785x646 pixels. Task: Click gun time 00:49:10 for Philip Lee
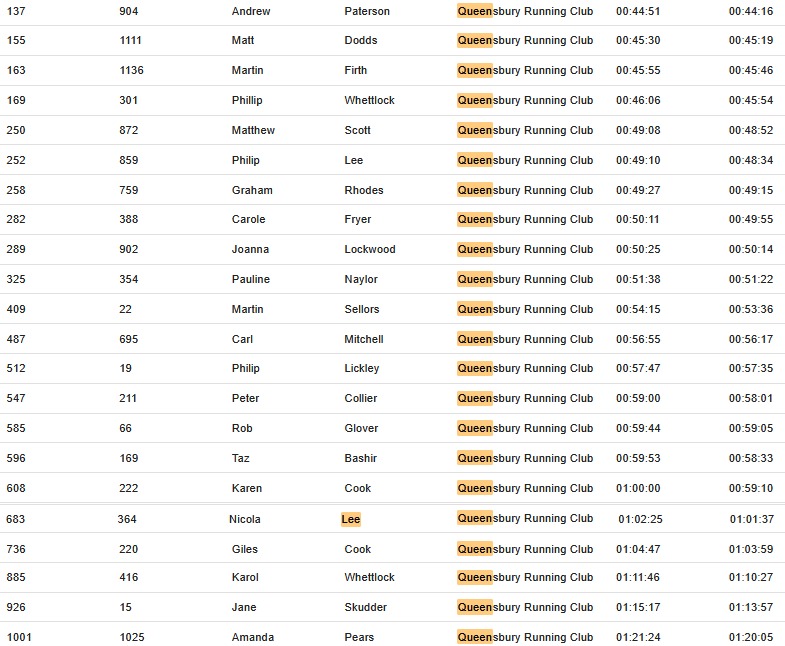[x=638, y=160]
